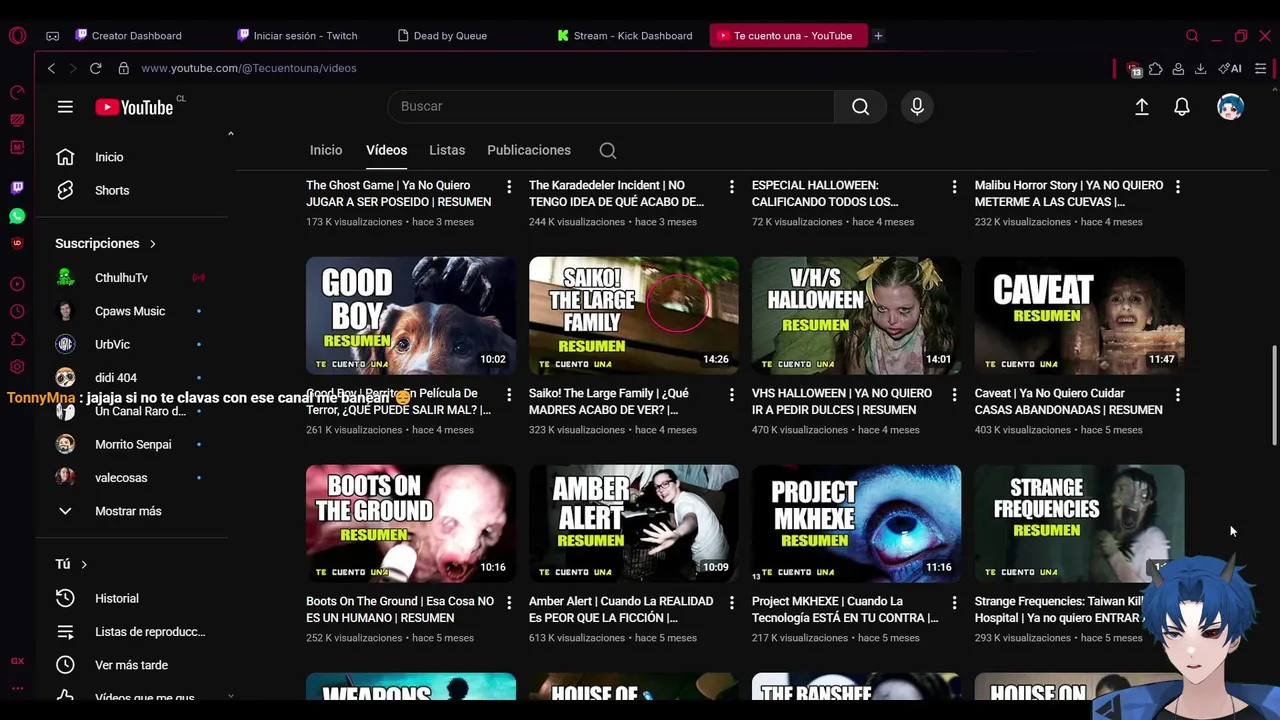The image size is (1280, 720).
Task: Expand the Tú section arrow
Action: pyautogui.click(x=84, y=565)
